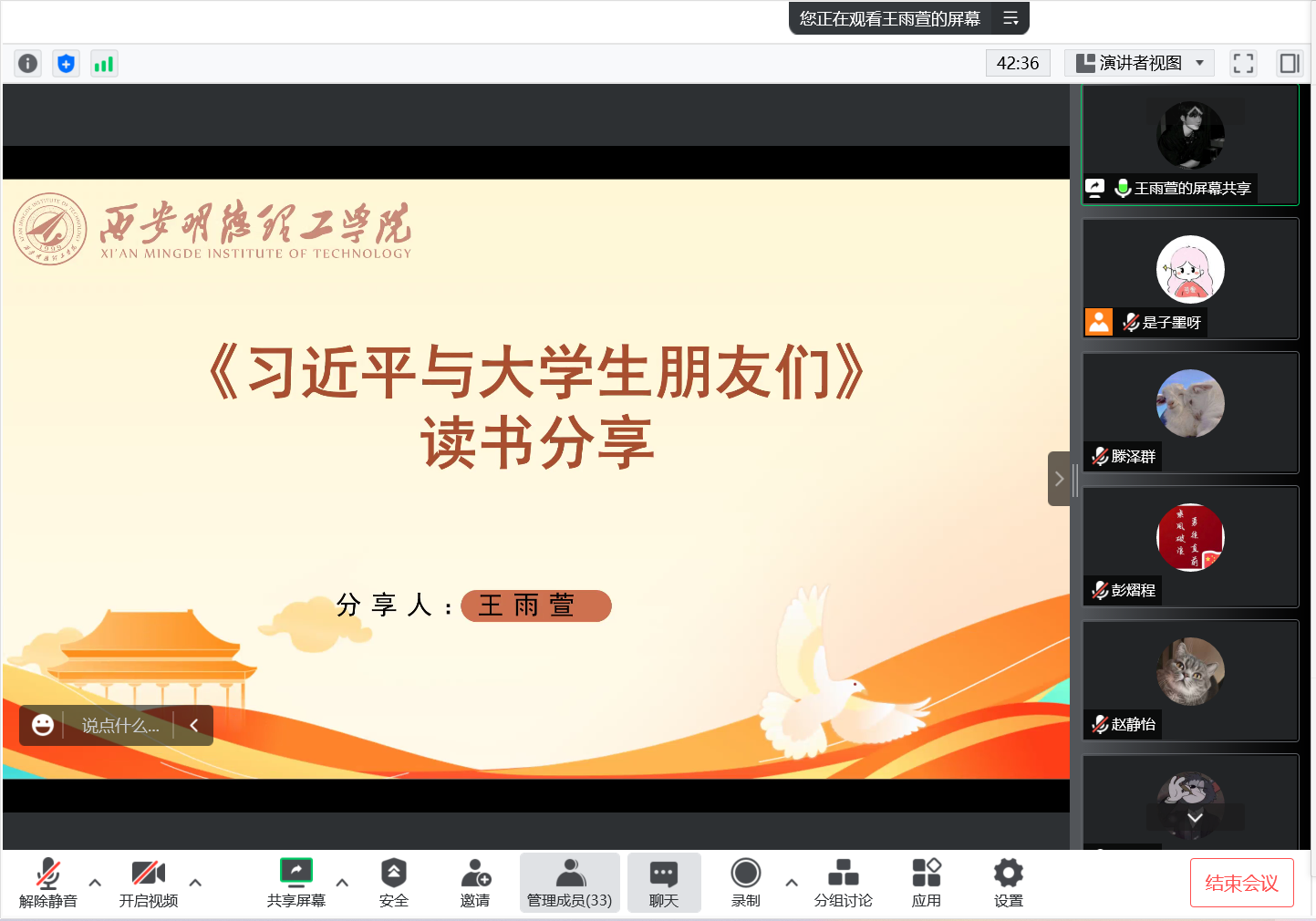Open the Manage Participants (33) panel
This screenshot has width=1316, height=921.
click(x=570, y=883)
